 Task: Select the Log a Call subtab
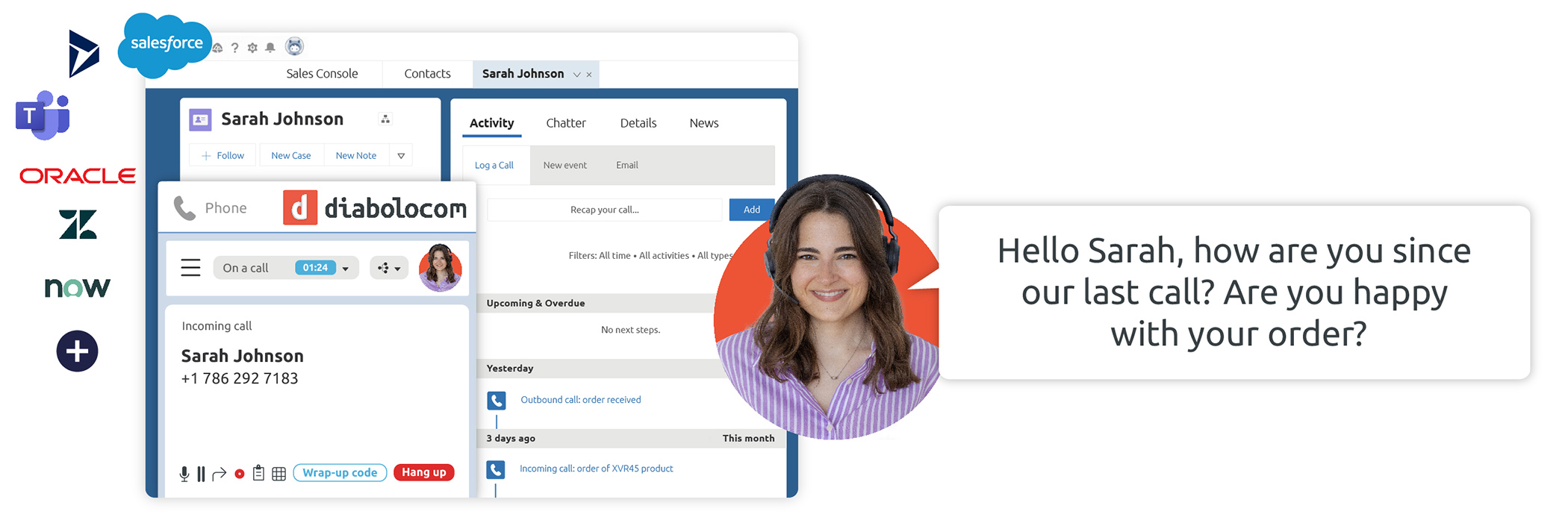tap(494, 166)
